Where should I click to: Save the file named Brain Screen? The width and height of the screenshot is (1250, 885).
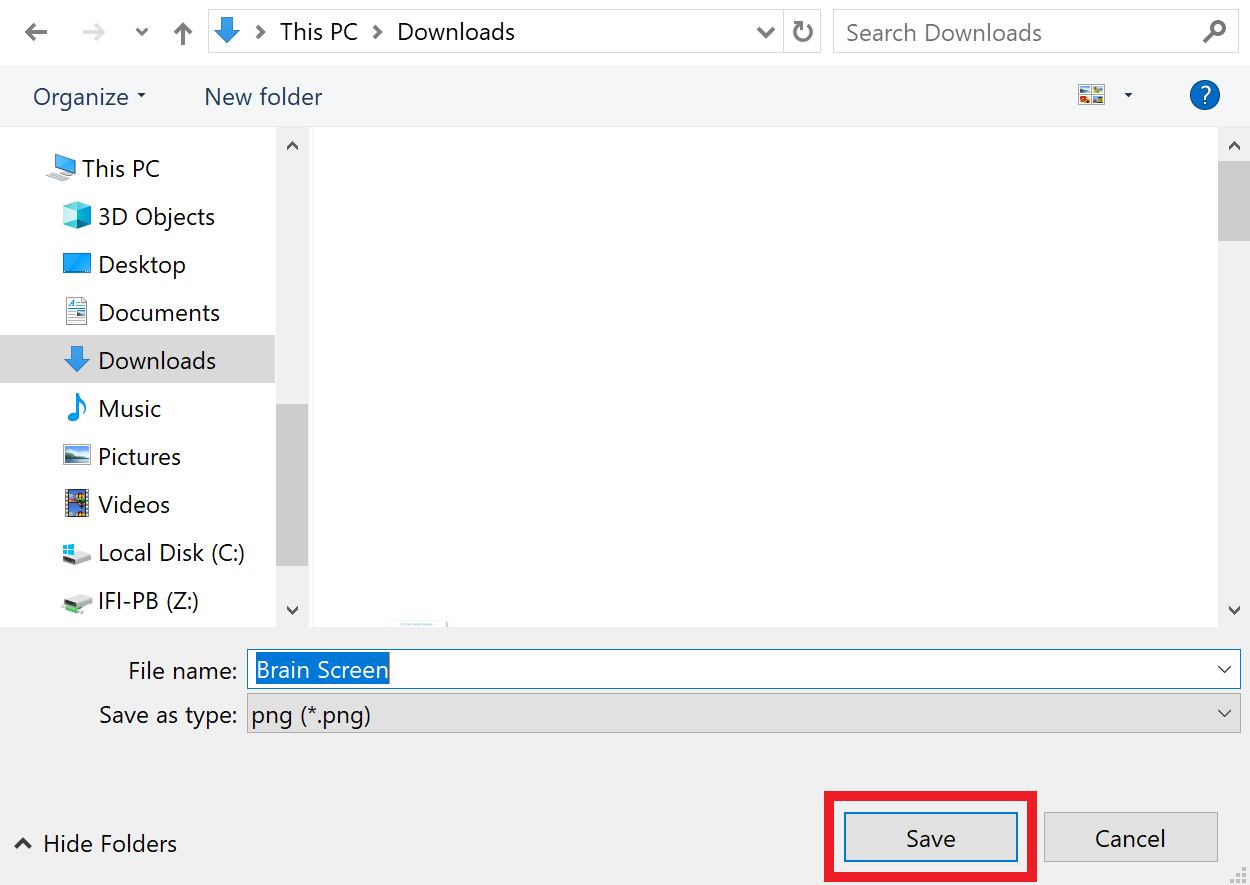pyautogui.click(x=930, y=838)
